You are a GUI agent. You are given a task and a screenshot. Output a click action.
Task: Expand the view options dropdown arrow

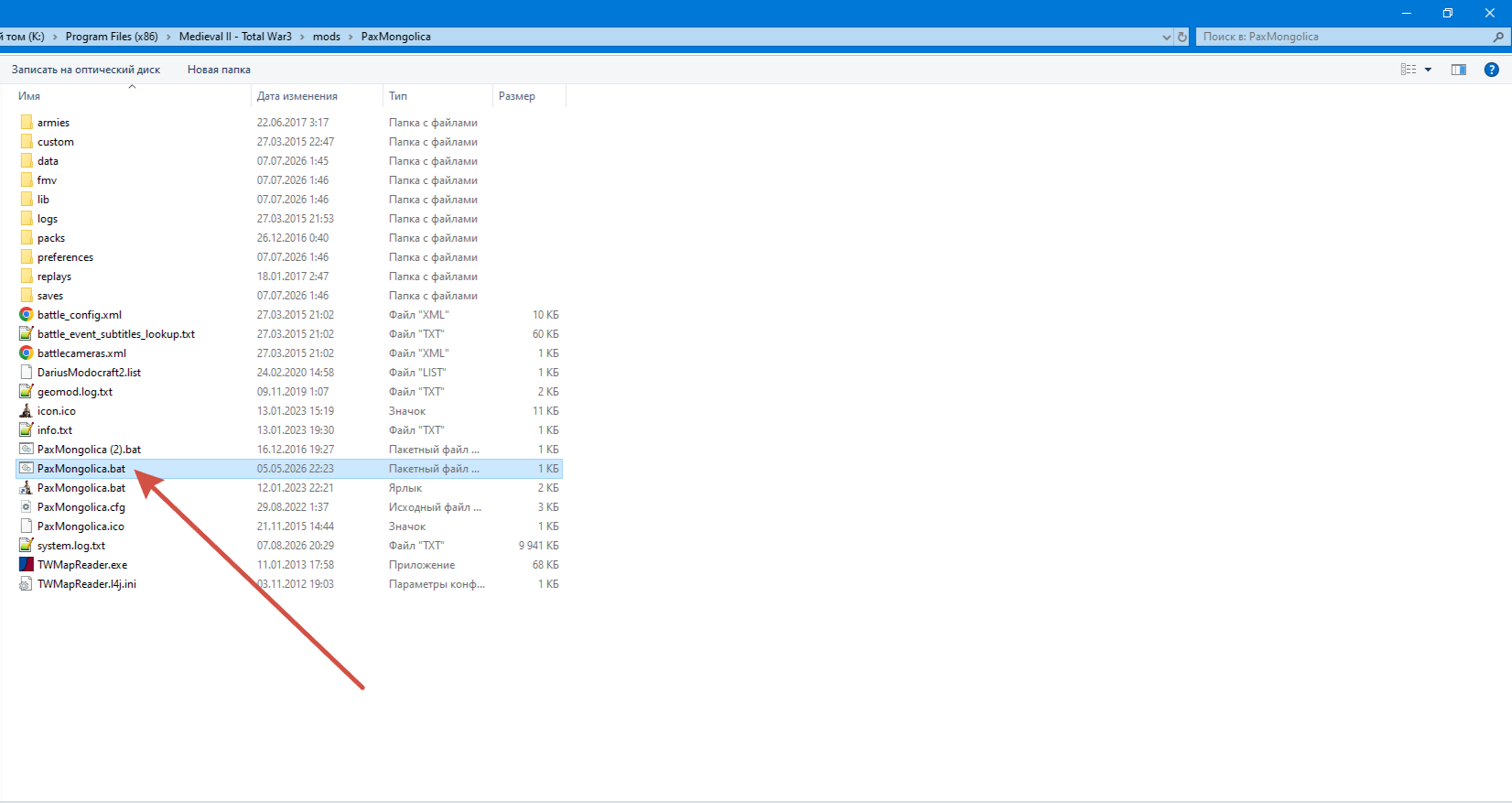pyautogui.click(x=1428, y=70)
